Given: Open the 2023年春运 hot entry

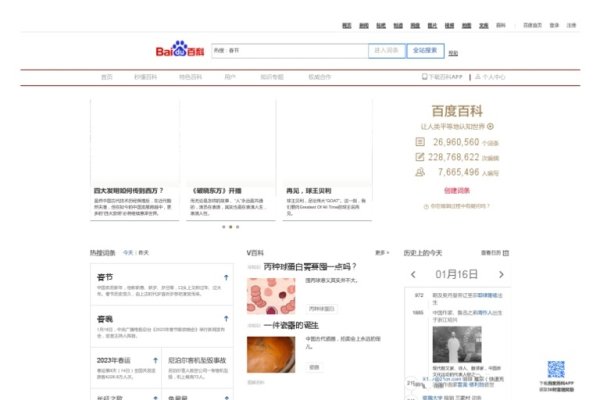Looking at the screenshot, I should pos(114,360).
